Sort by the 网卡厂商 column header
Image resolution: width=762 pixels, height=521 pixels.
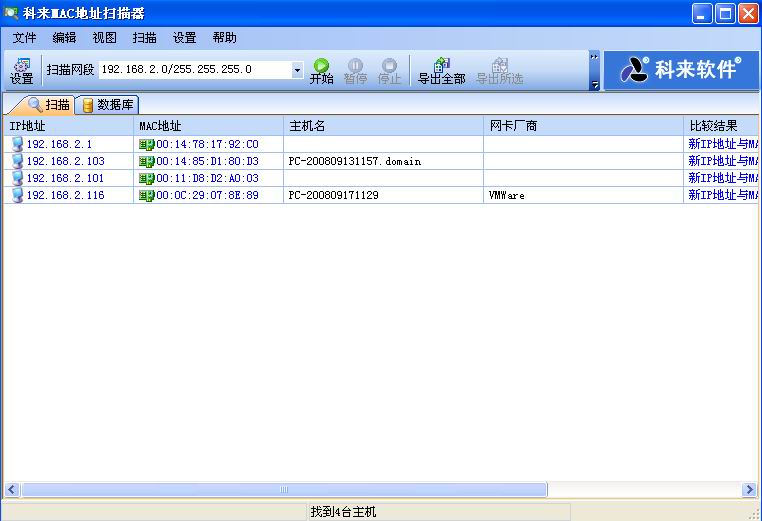tap(583, 126)
